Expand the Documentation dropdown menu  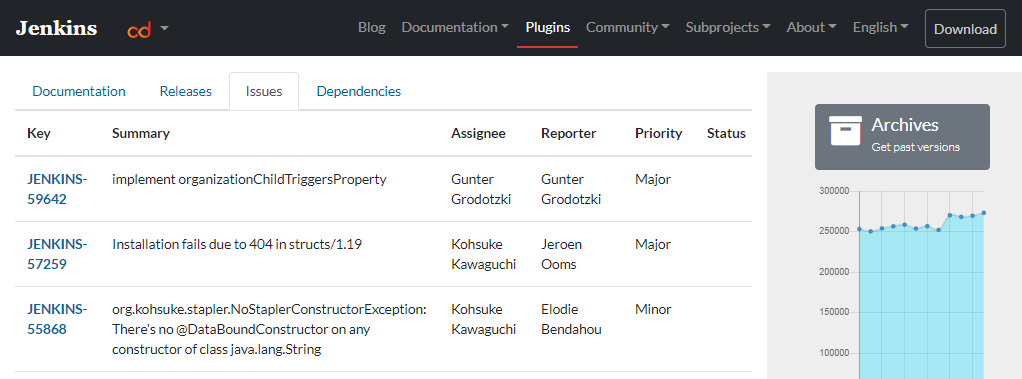coord(455,27)
